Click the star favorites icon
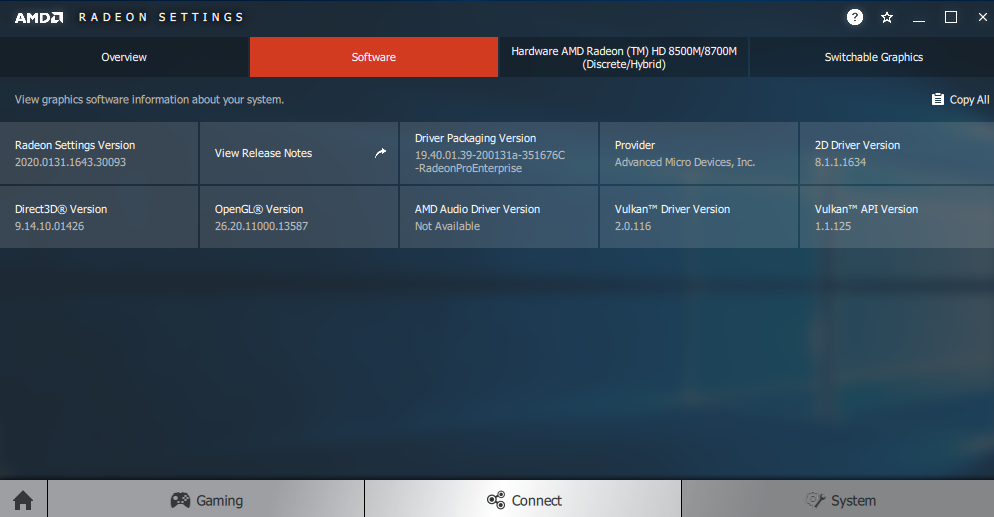This screenshot has width=994, height=517. [x=887, y=17]
